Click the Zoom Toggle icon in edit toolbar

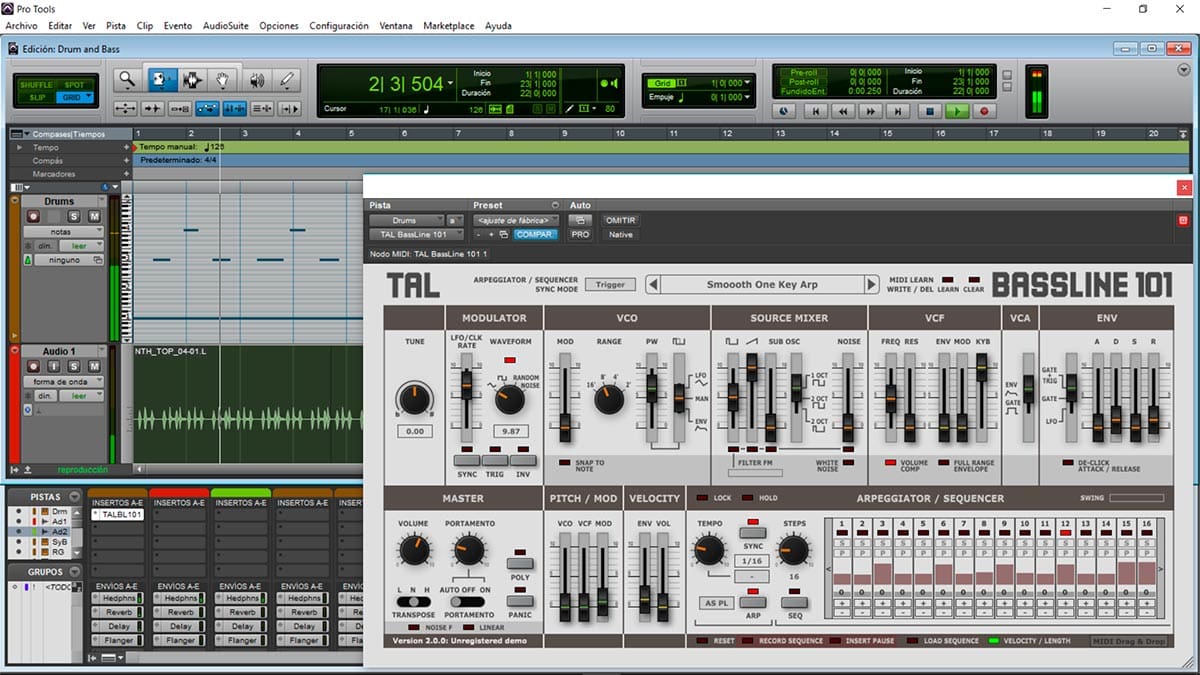click(126, 108)
